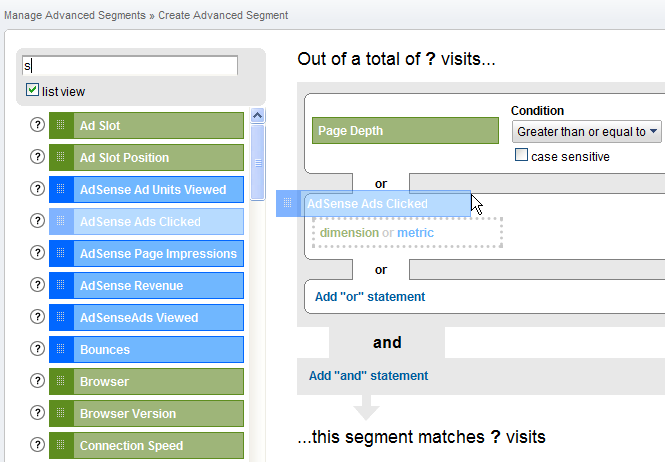Screen dimensions: 665x462
Task: Select the Connection Speed dimension
Action: pos(146,445)
